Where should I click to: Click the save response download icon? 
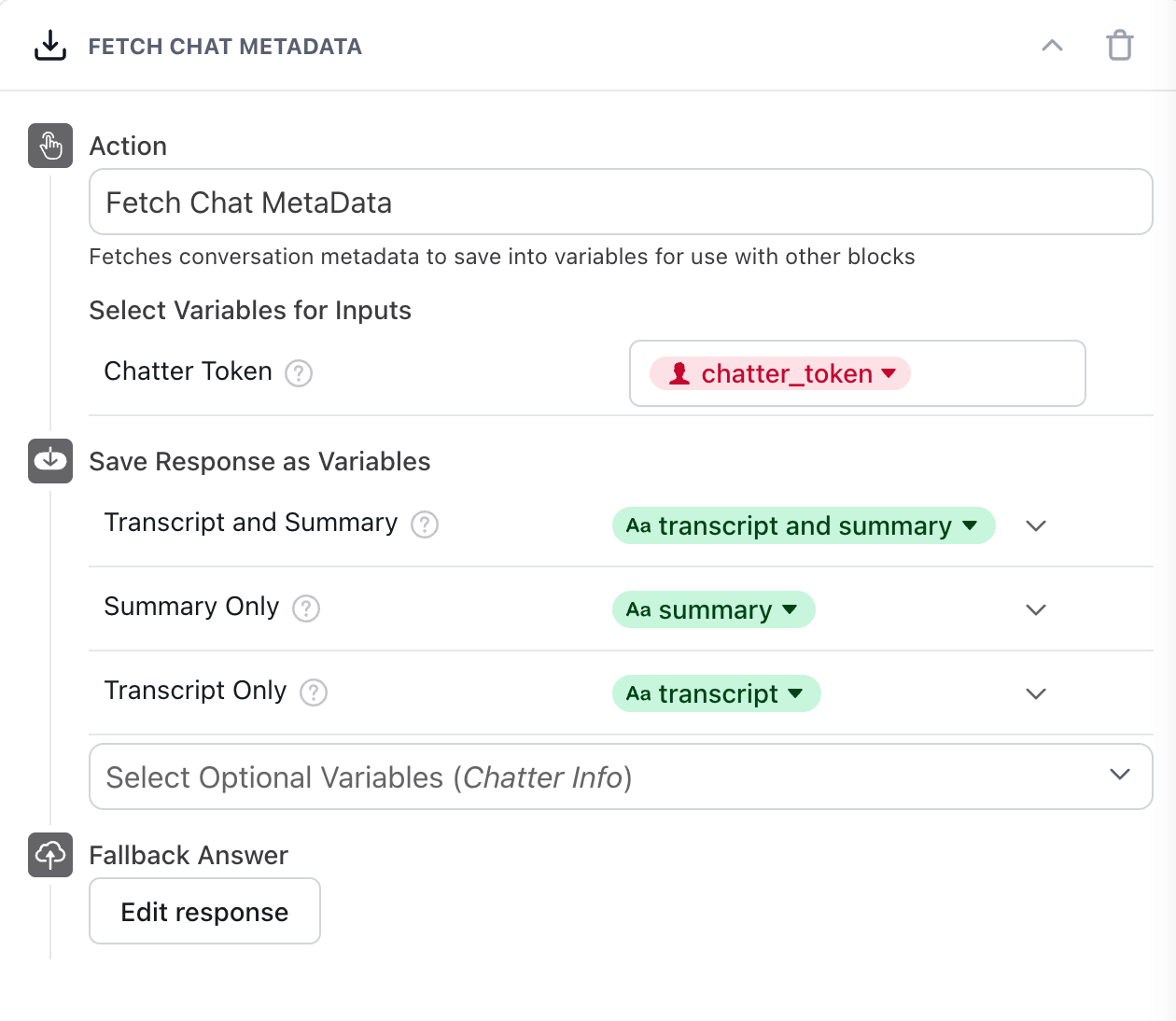coord(49,460)
